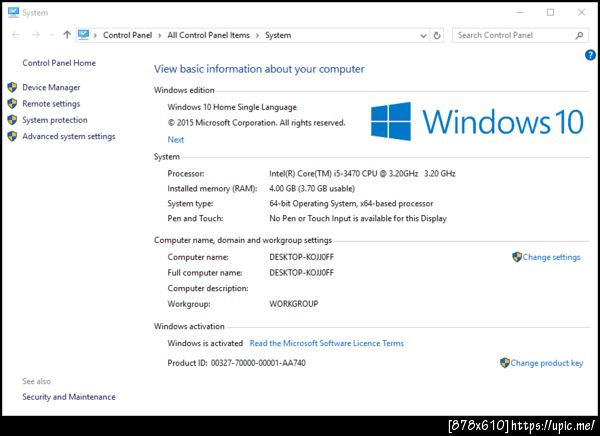The width and height of the screenshot is (600, 436).
Task: Click the search magnifier icon
Action: (579, 35)
